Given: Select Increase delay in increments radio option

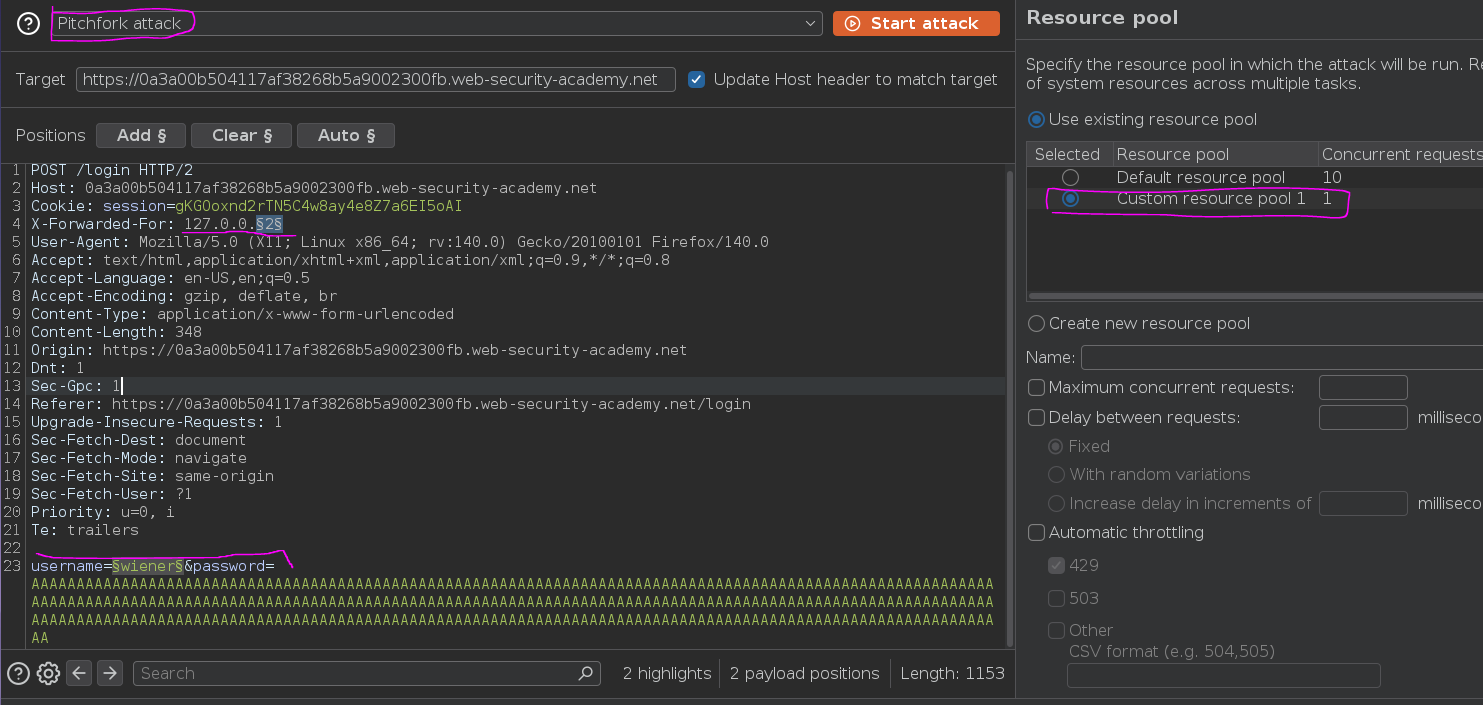Looking at the screenshot, I should [x=1056, y=503].
